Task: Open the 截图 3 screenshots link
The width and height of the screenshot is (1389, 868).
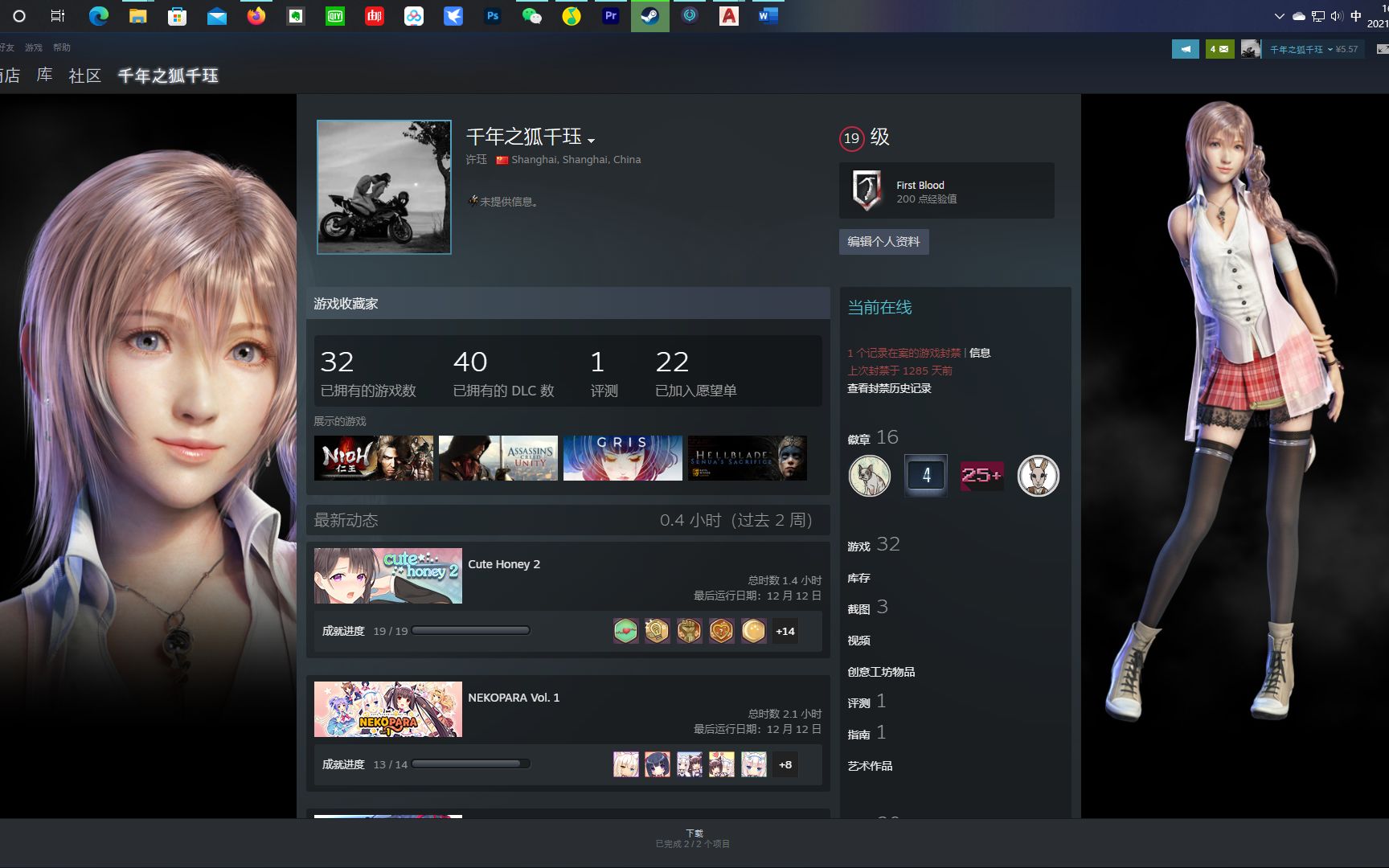Action: click(x=868, y=608)
